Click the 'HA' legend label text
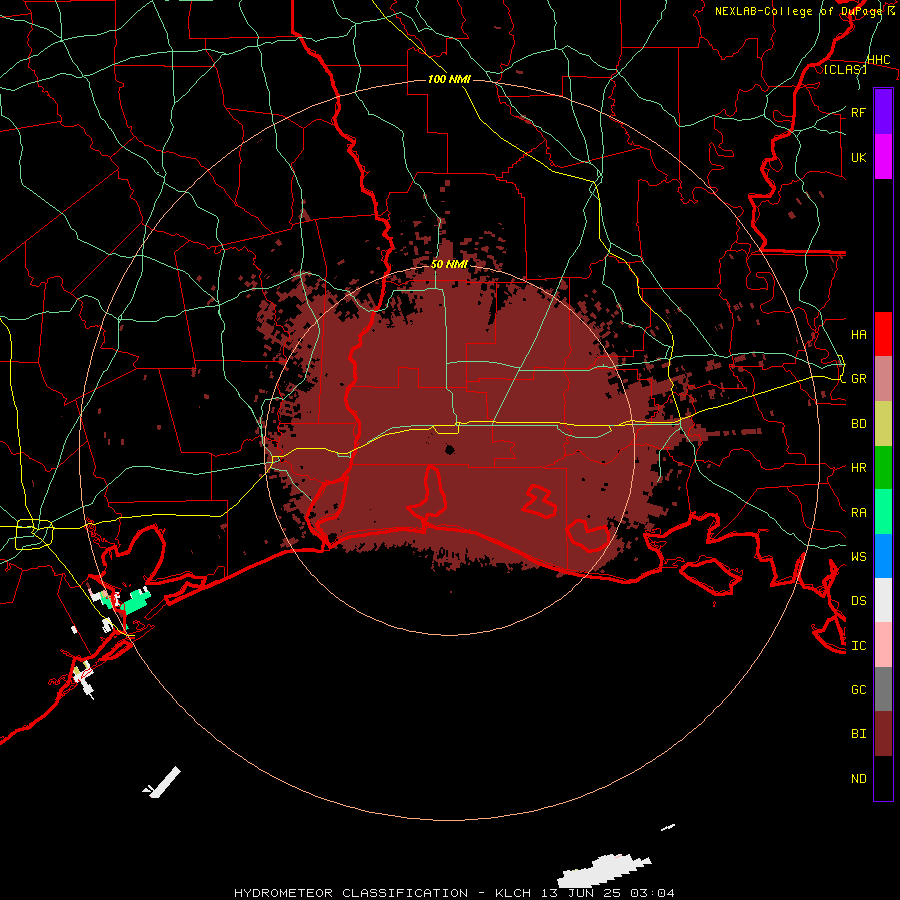 (858, 335)
